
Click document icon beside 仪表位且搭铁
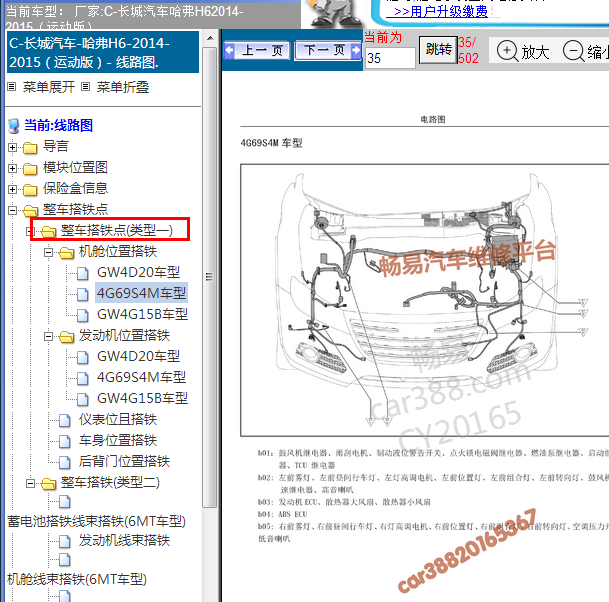(x=65, y=420)
